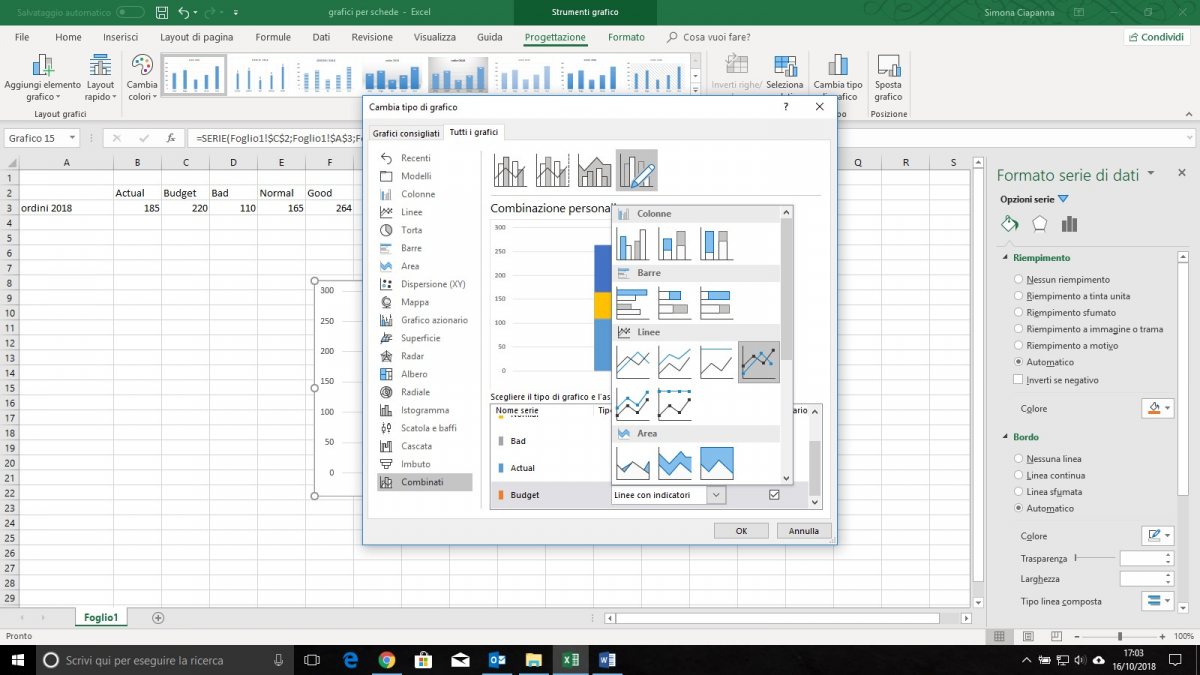
Task: Open the border Colore color picker
Action: tap(1157, 535)
